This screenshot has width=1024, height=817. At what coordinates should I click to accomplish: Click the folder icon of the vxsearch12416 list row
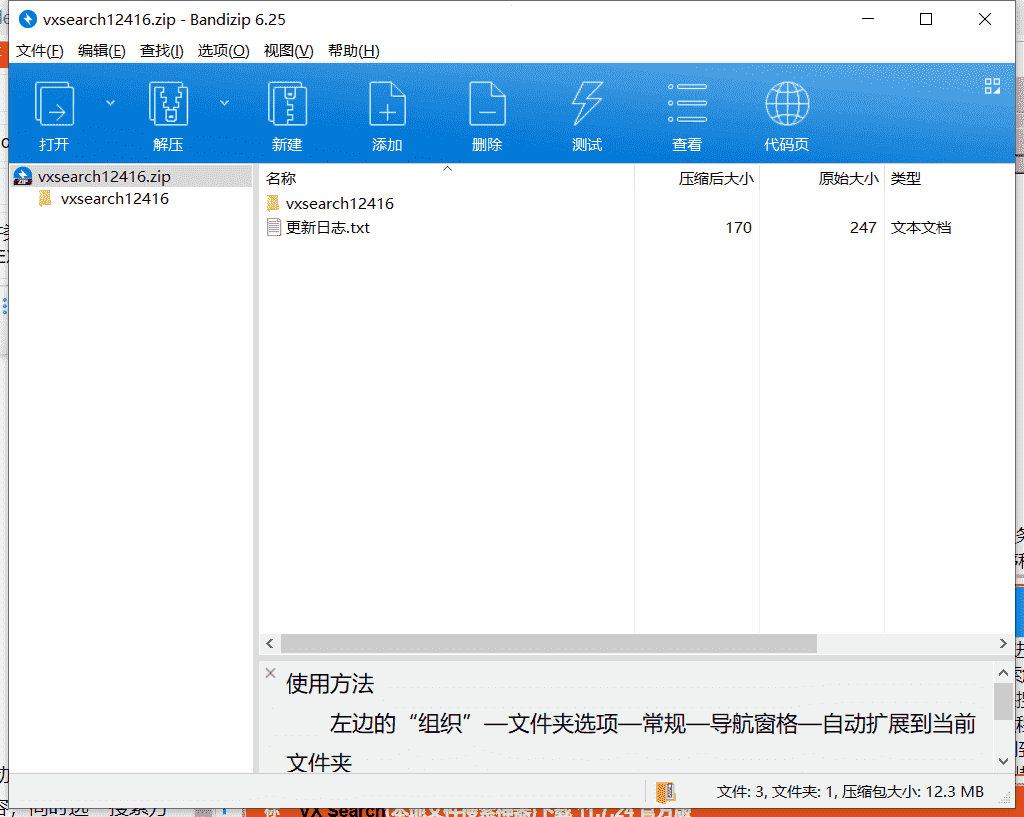(x=274, y=203)
